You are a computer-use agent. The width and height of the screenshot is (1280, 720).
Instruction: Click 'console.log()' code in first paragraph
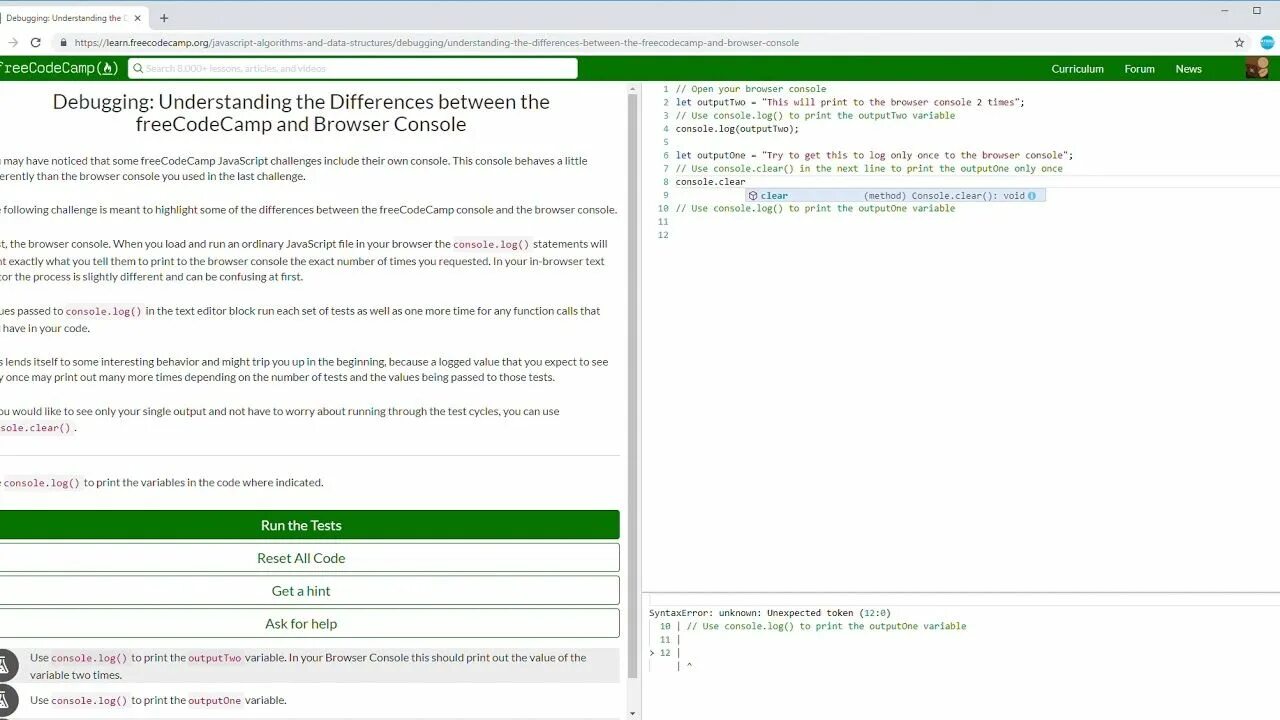[491, 244]
